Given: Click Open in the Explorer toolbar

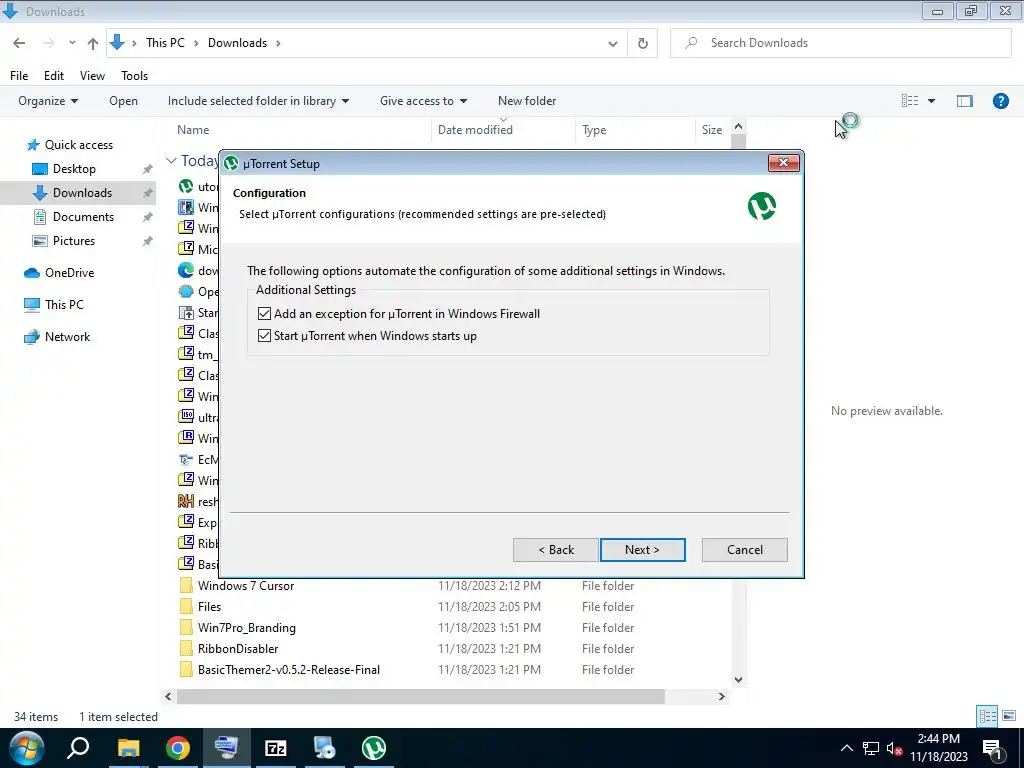Looking at the screenshot, I should [x=123, y=101].
